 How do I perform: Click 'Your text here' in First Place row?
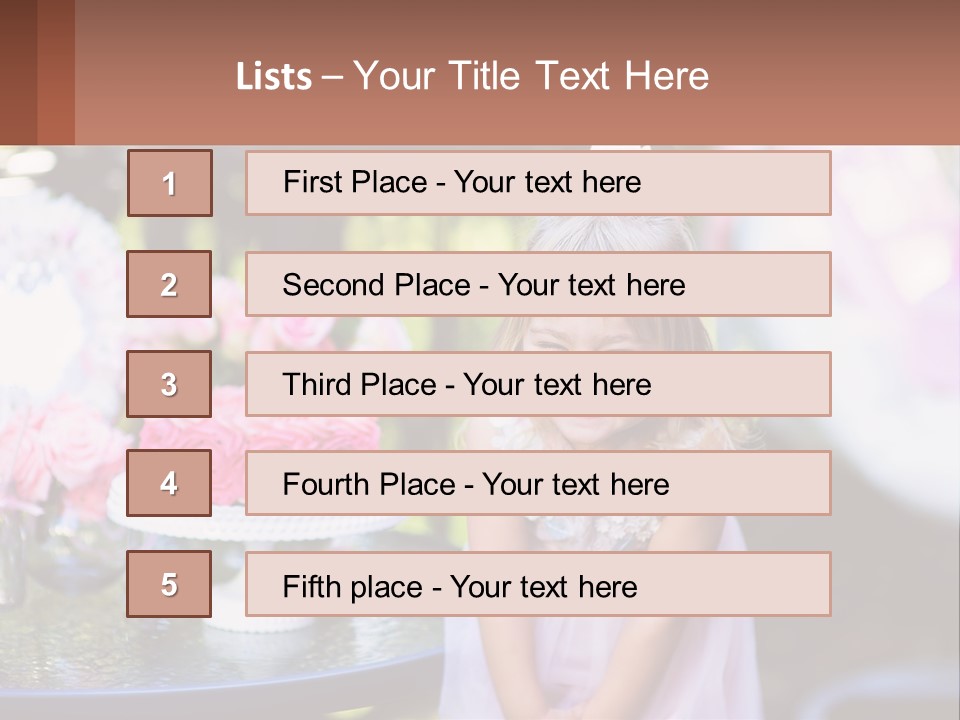click(x=547, y=182)
